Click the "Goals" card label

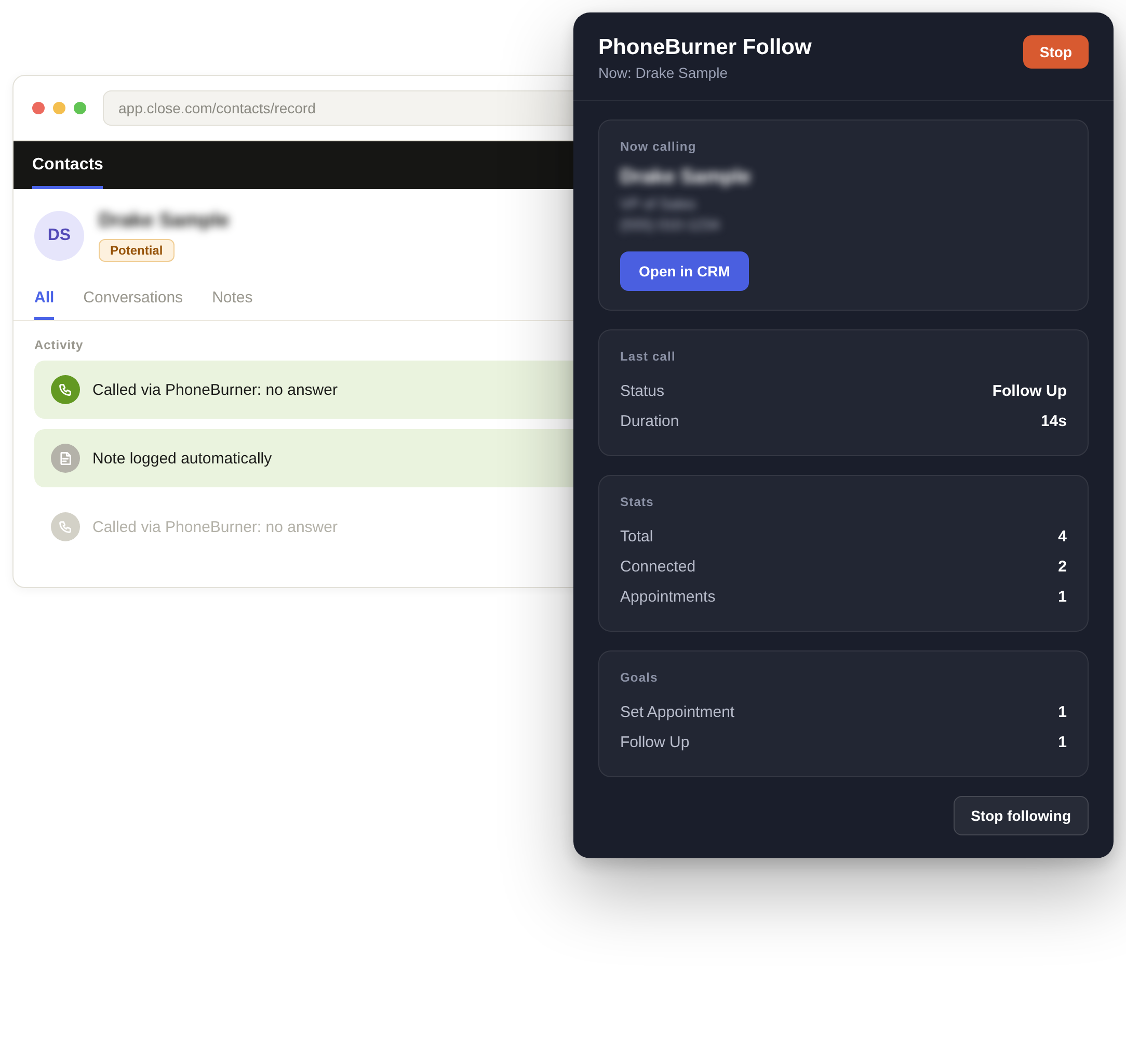(x=638, y=677)
